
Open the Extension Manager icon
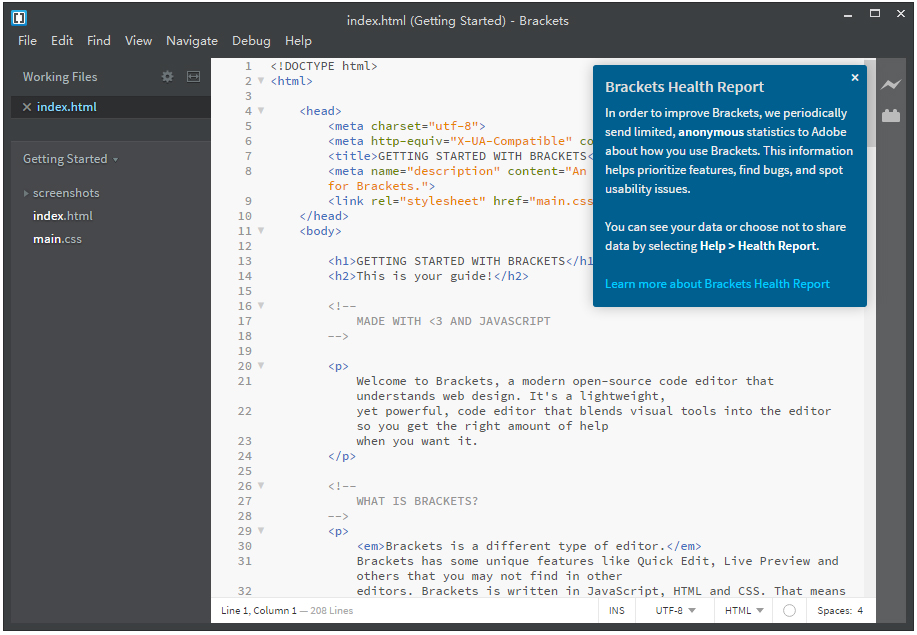click(x=890, y=115)
